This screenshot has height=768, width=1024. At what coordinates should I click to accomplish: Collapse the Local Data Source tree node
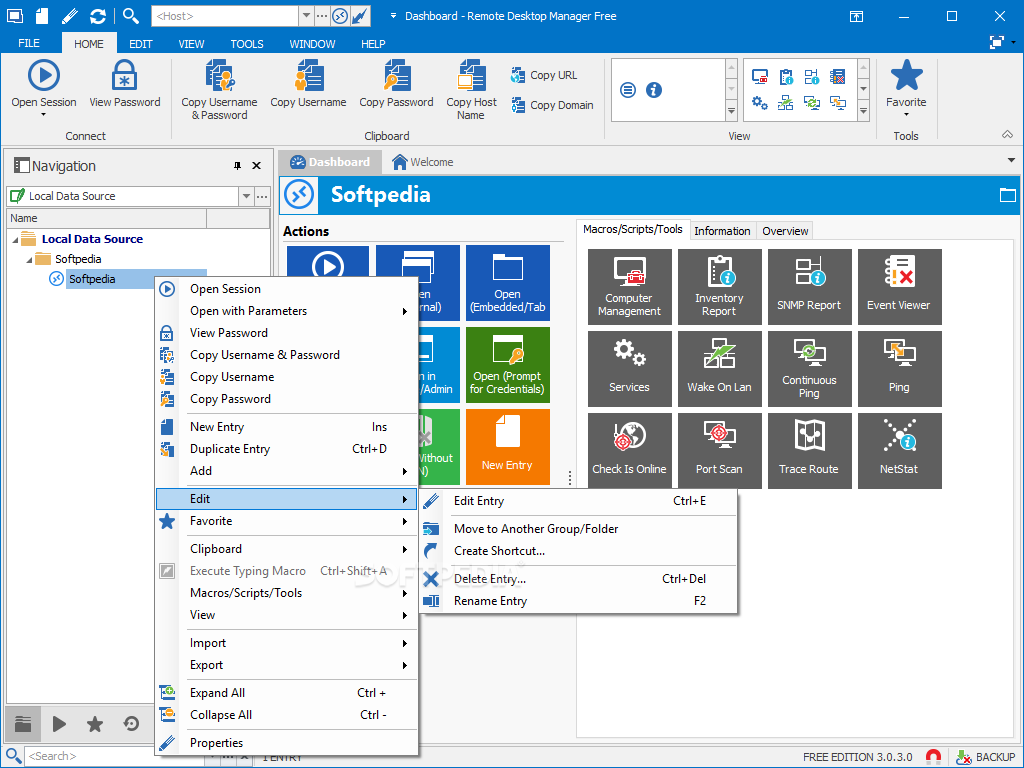[16, 239]
